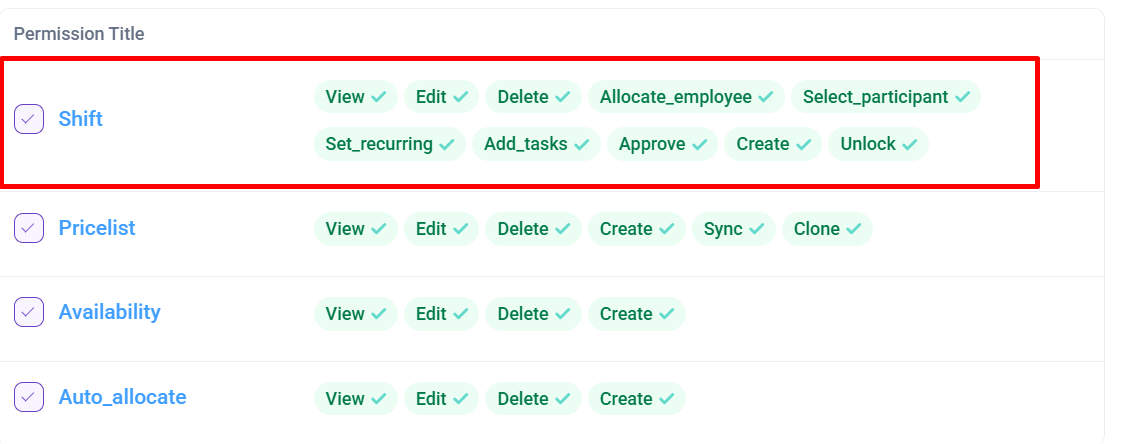Click the Permission Title column header
Screen dimensions: 1127x444
(x=79, y=34)
